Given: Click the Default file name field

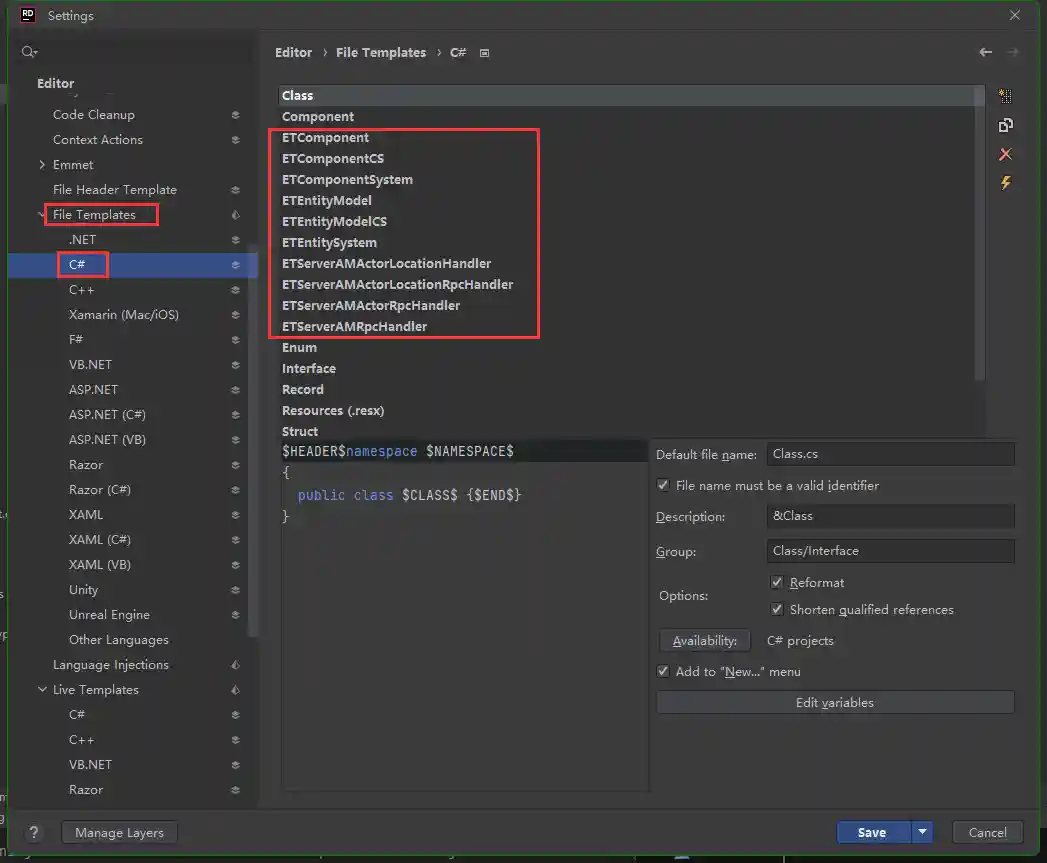Looking at the screenshot, I should click(890, 454).
